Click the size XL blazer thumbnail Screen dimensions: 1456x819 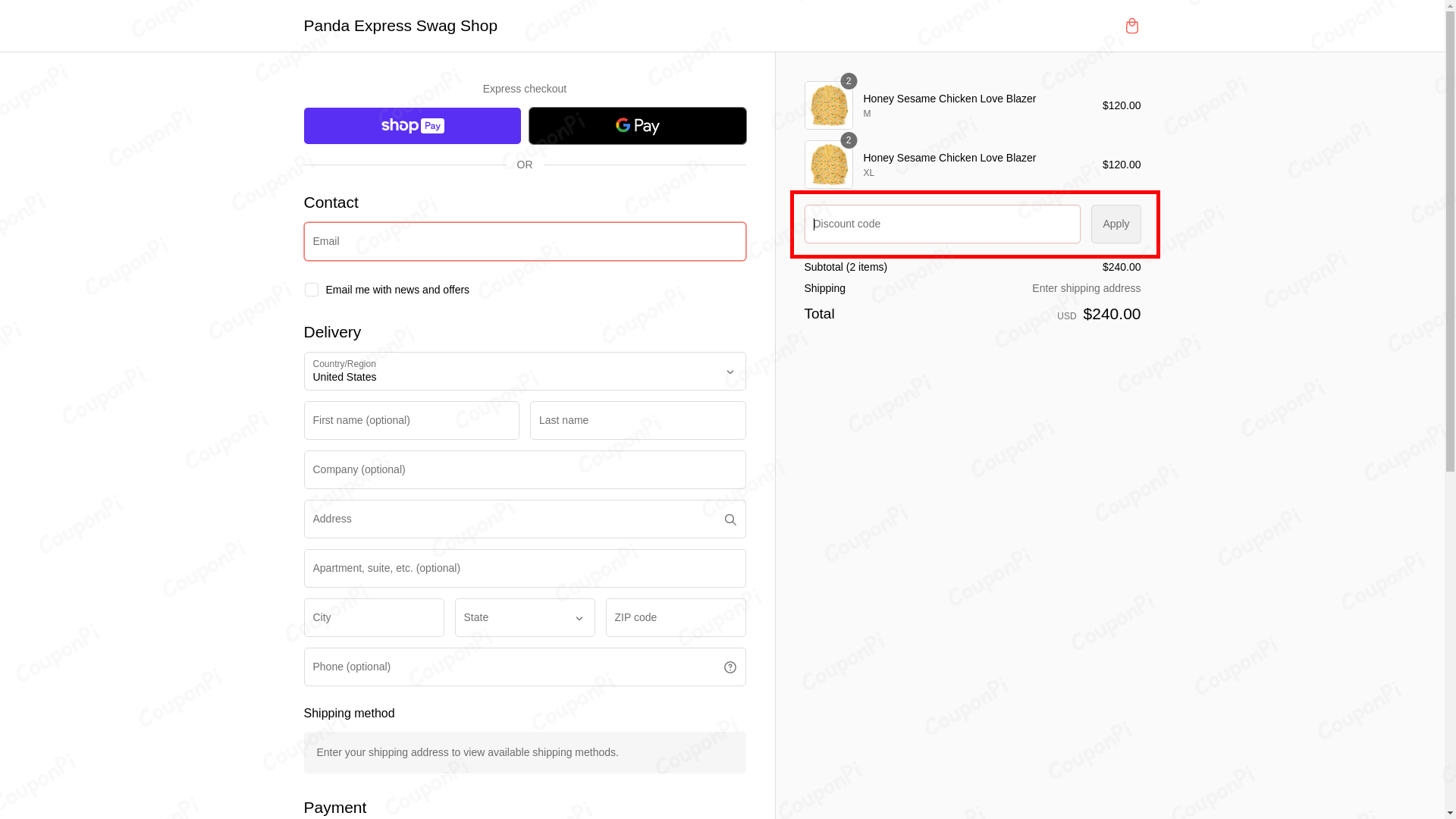point(828,165)
